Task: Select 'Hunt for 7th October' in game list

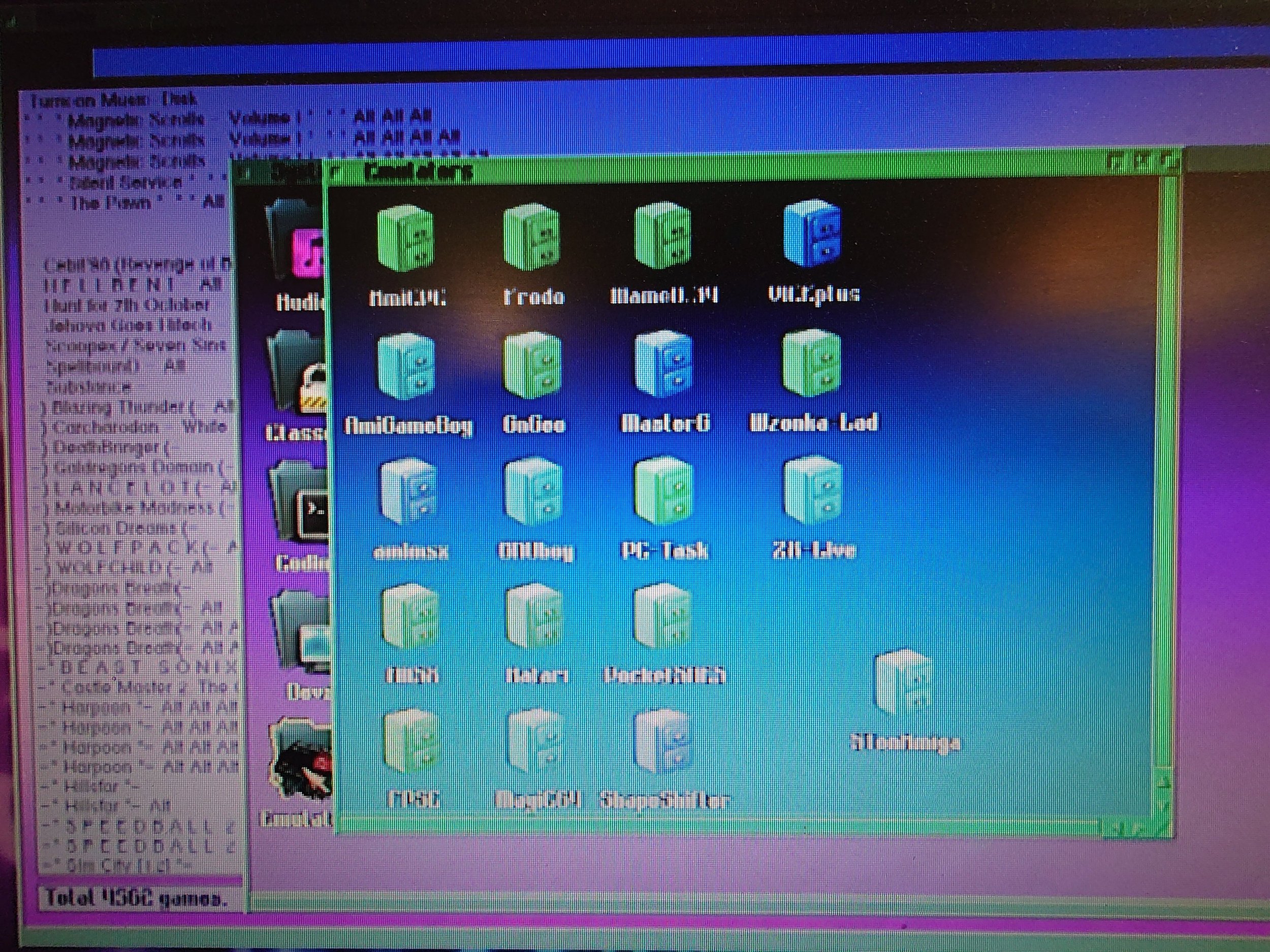Action: coord(128,305)
